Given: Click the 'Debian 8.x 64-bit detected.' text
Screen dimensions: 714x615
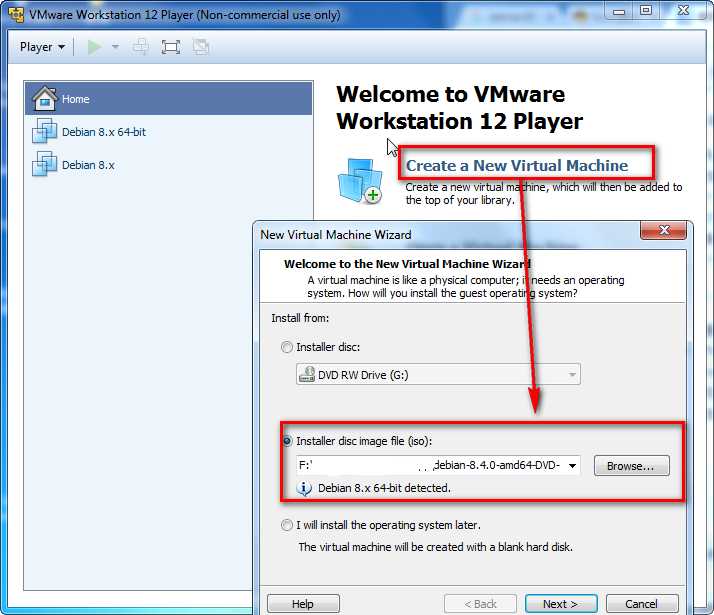Looking at the screenshot, I should tap(384, 488).
